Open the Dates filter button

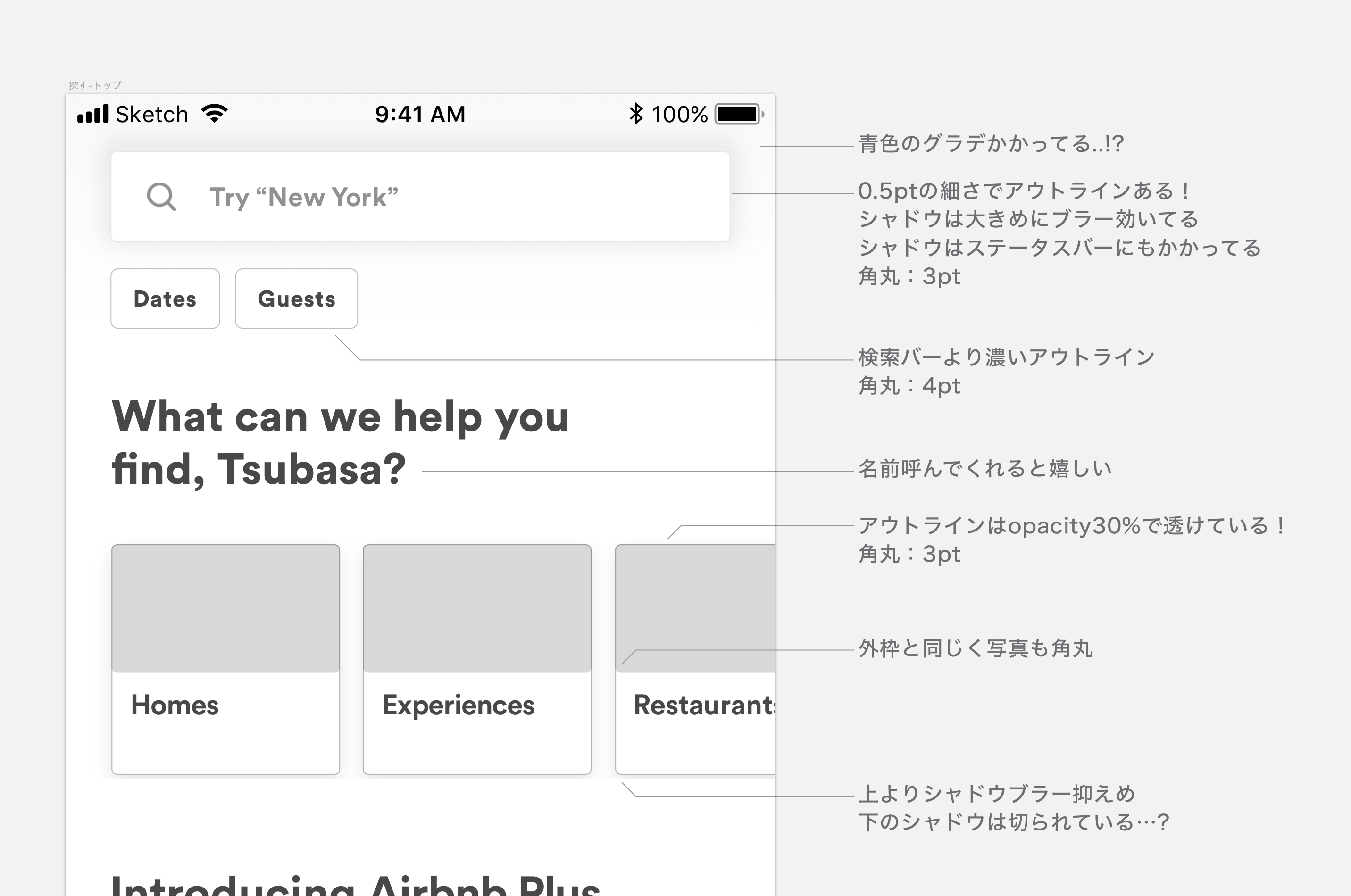(165, 299)
